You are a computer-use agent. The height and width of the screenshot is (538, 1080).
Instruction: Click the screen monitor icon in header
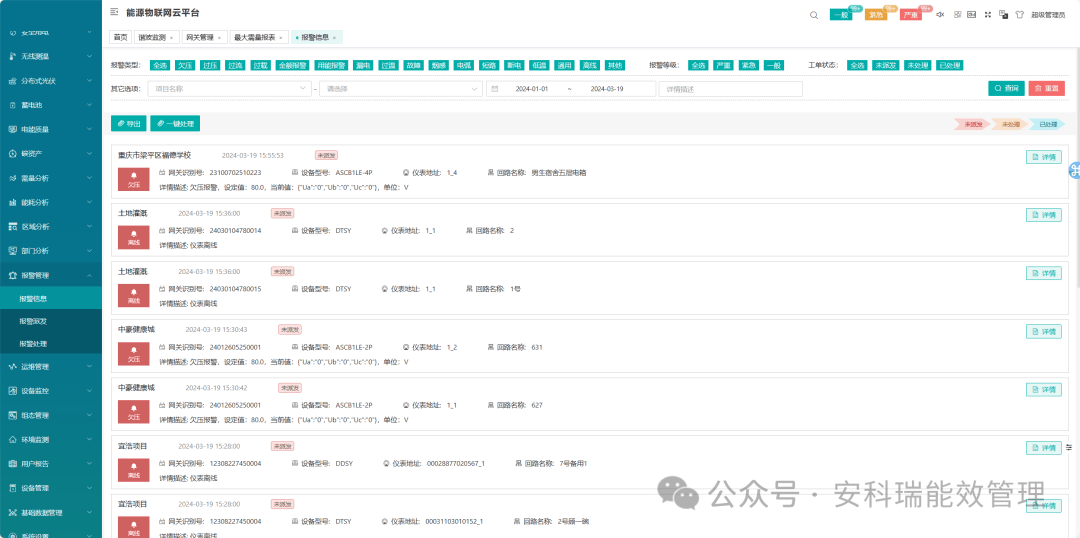pos(972,14)
